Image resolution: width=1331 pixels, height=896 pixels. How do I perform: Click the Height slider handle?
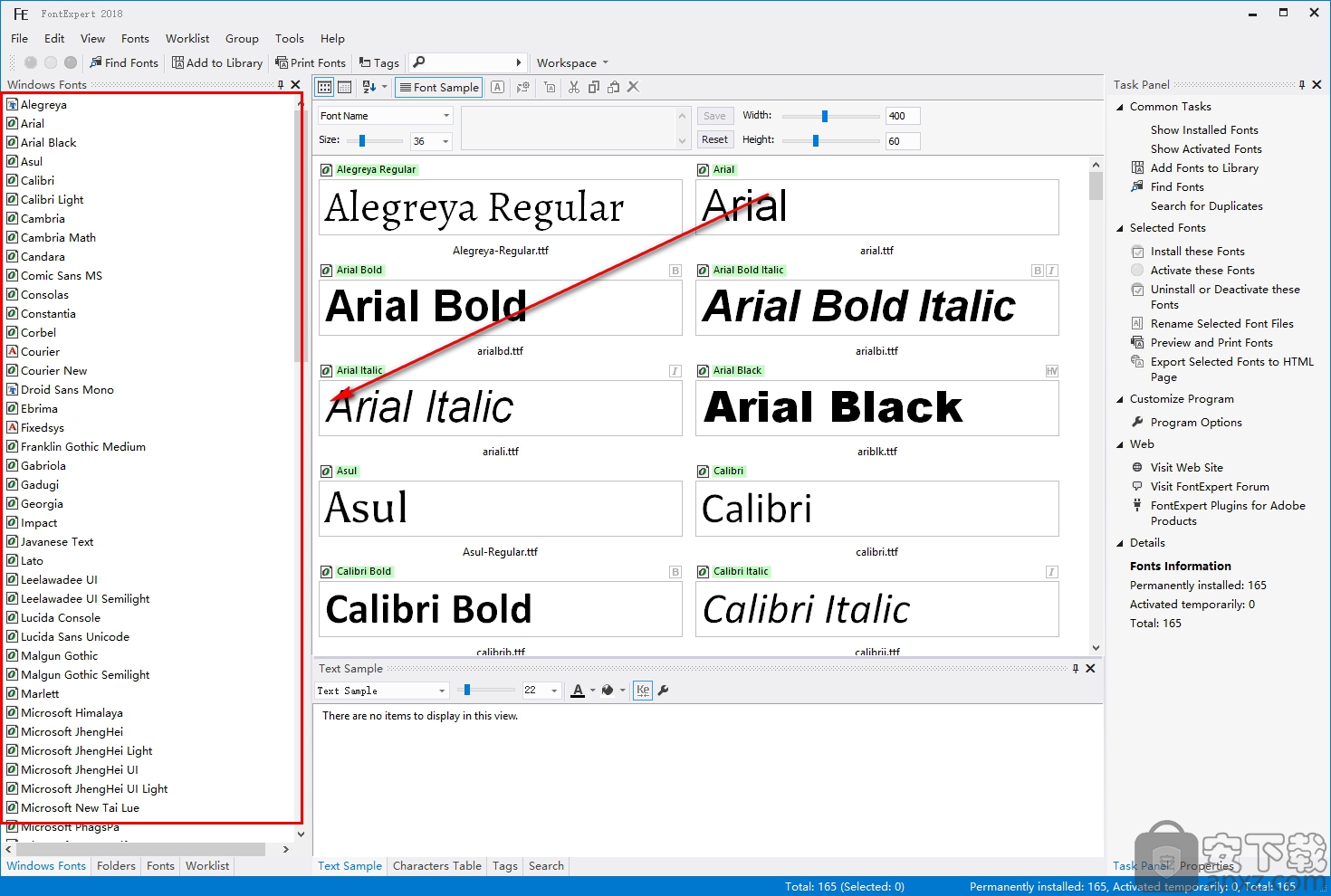(816, 140)
